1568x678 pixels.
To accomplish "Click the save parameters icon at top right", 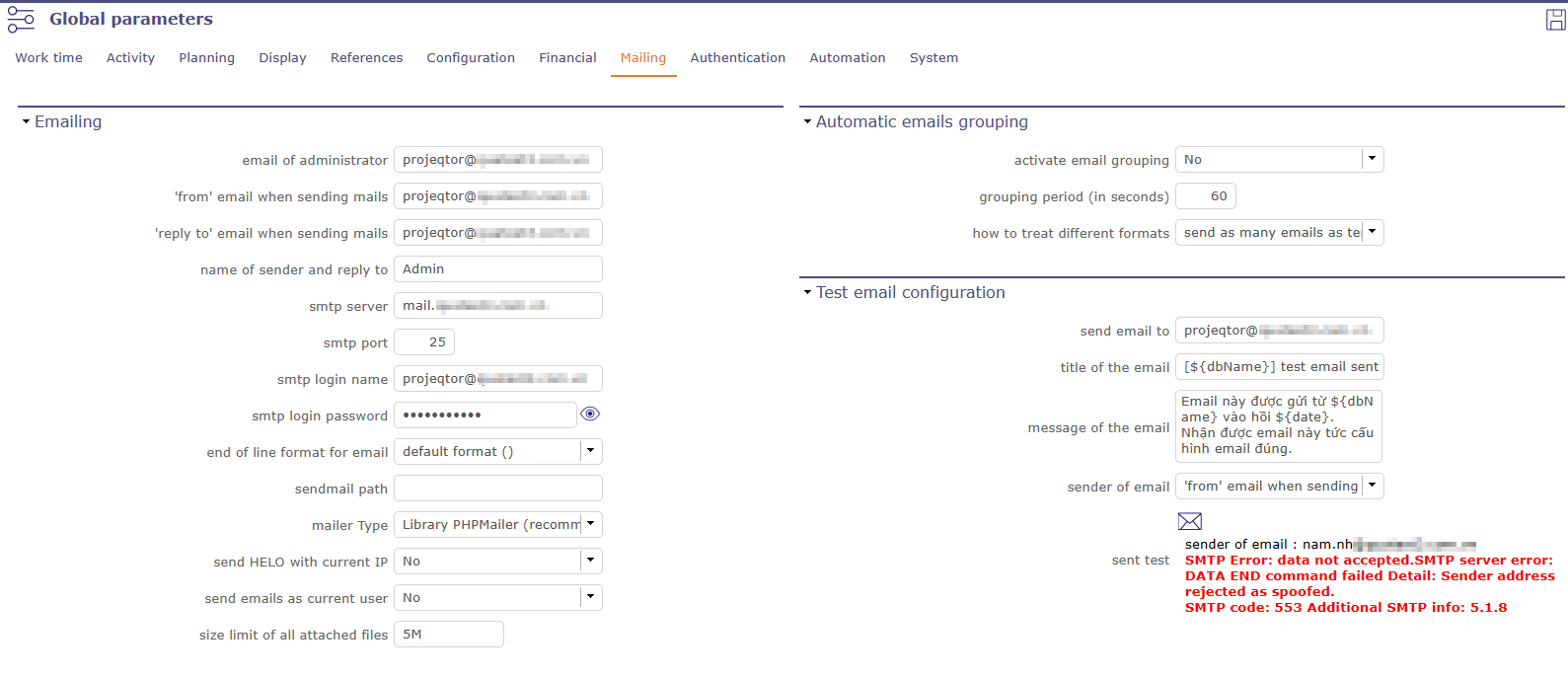I will tap(1555, 20).
